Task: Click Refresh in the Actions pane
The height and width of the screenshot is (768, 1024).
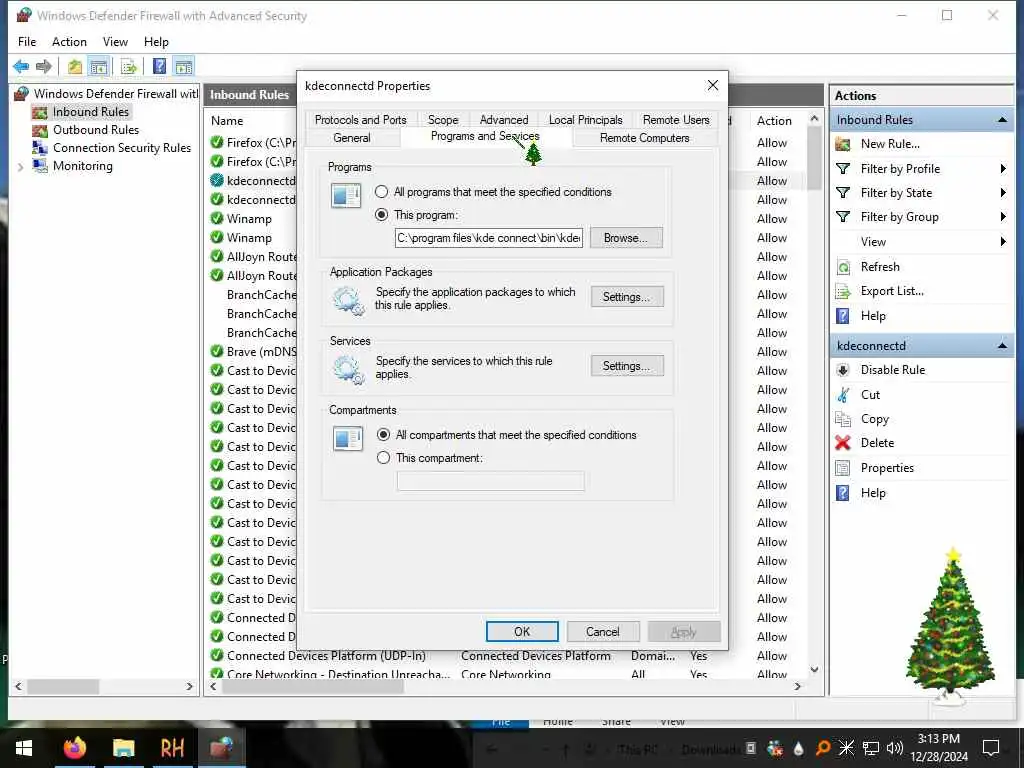Action: [x=880, y=266]
